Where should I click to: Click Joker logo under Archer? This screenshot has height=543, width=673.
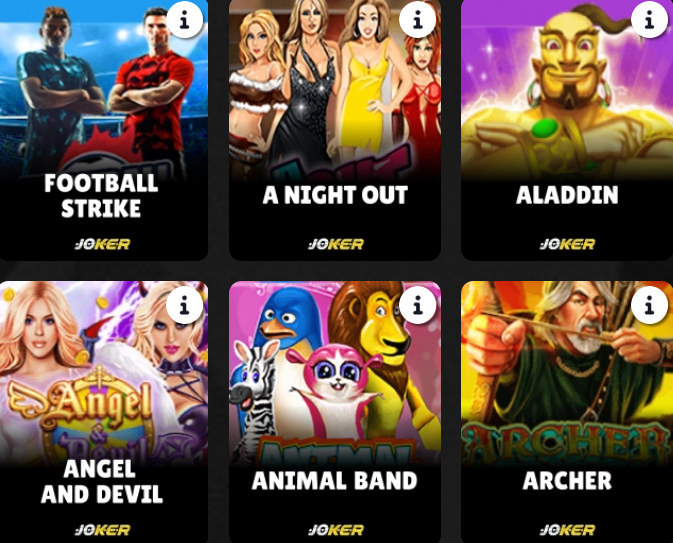tap(567, 530)
